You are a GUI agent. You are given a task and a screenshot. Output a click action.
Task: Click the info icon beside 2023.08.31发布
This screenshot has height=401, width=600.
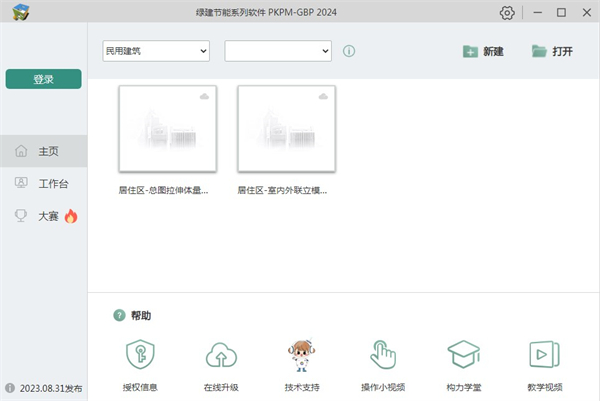coord(10,388)
